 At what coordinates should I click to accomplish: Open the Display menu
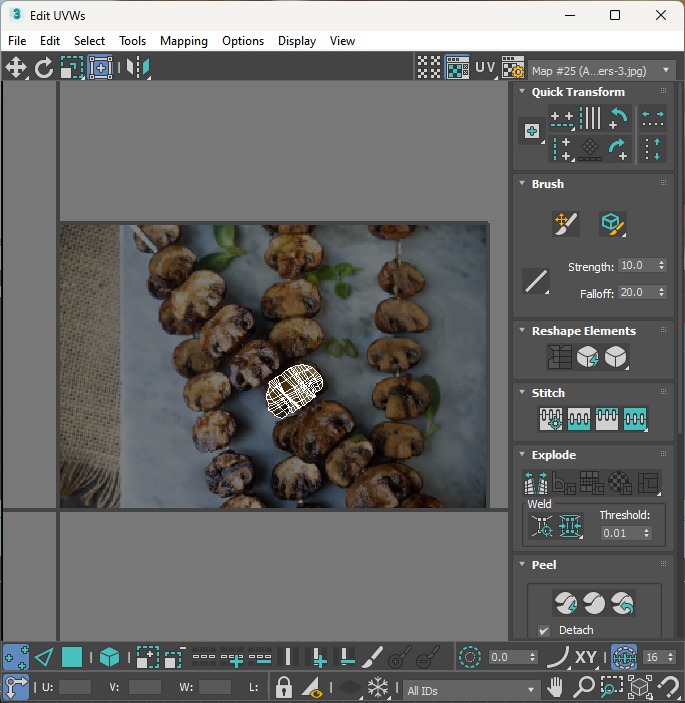297,41
